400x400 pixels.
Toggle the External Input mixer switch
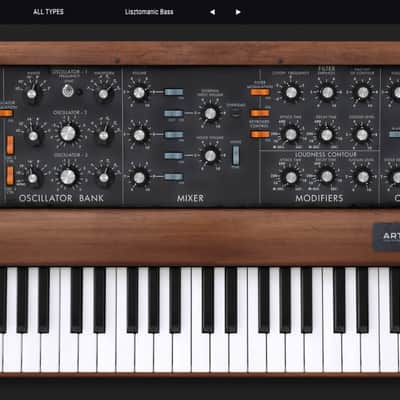point(174,113)
